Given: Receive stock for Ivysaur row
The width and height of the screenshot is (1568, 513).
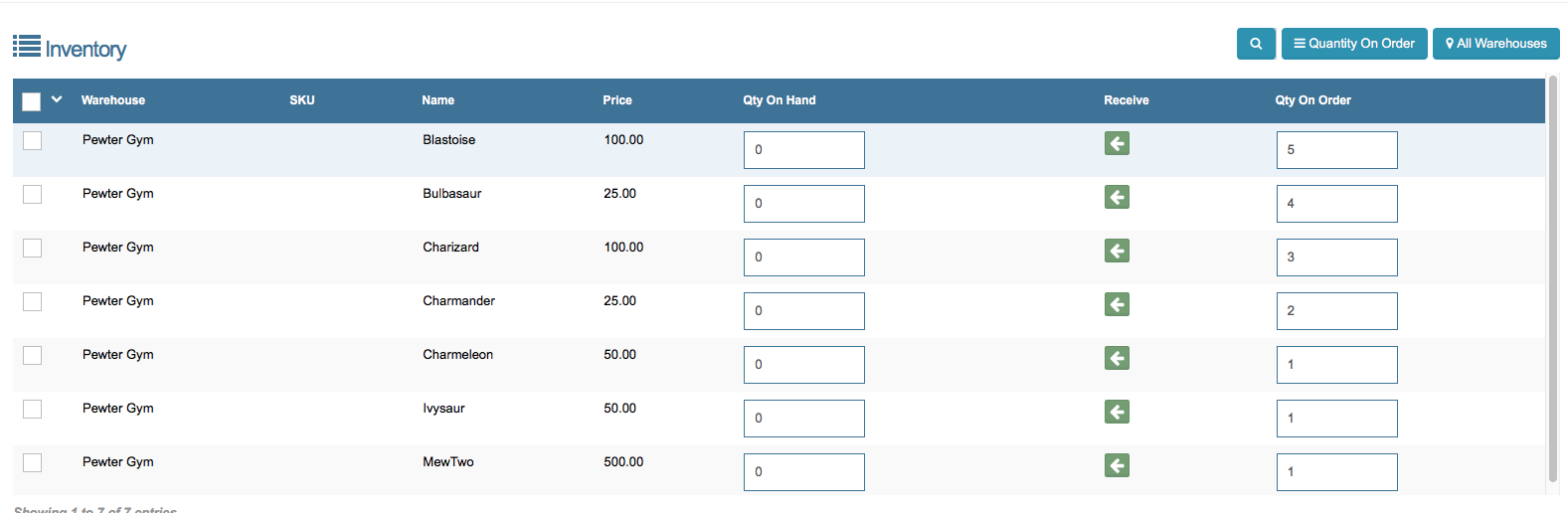Looking at the screenshot, I should [x=1117, y=413].
